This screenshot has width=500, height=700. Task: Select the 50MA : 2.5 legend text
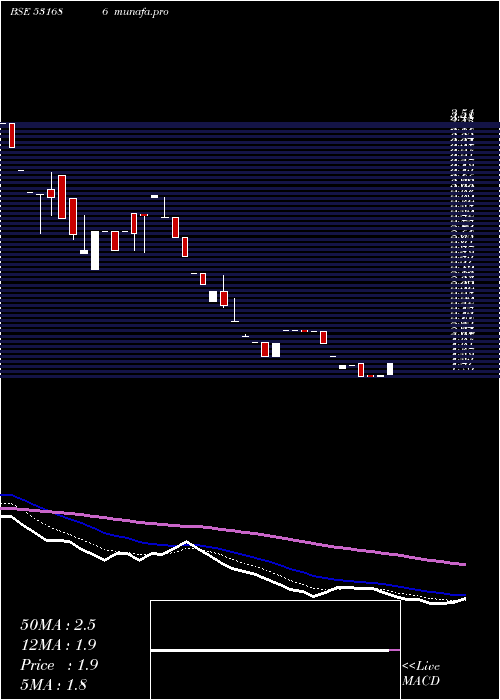pos(58,625)
